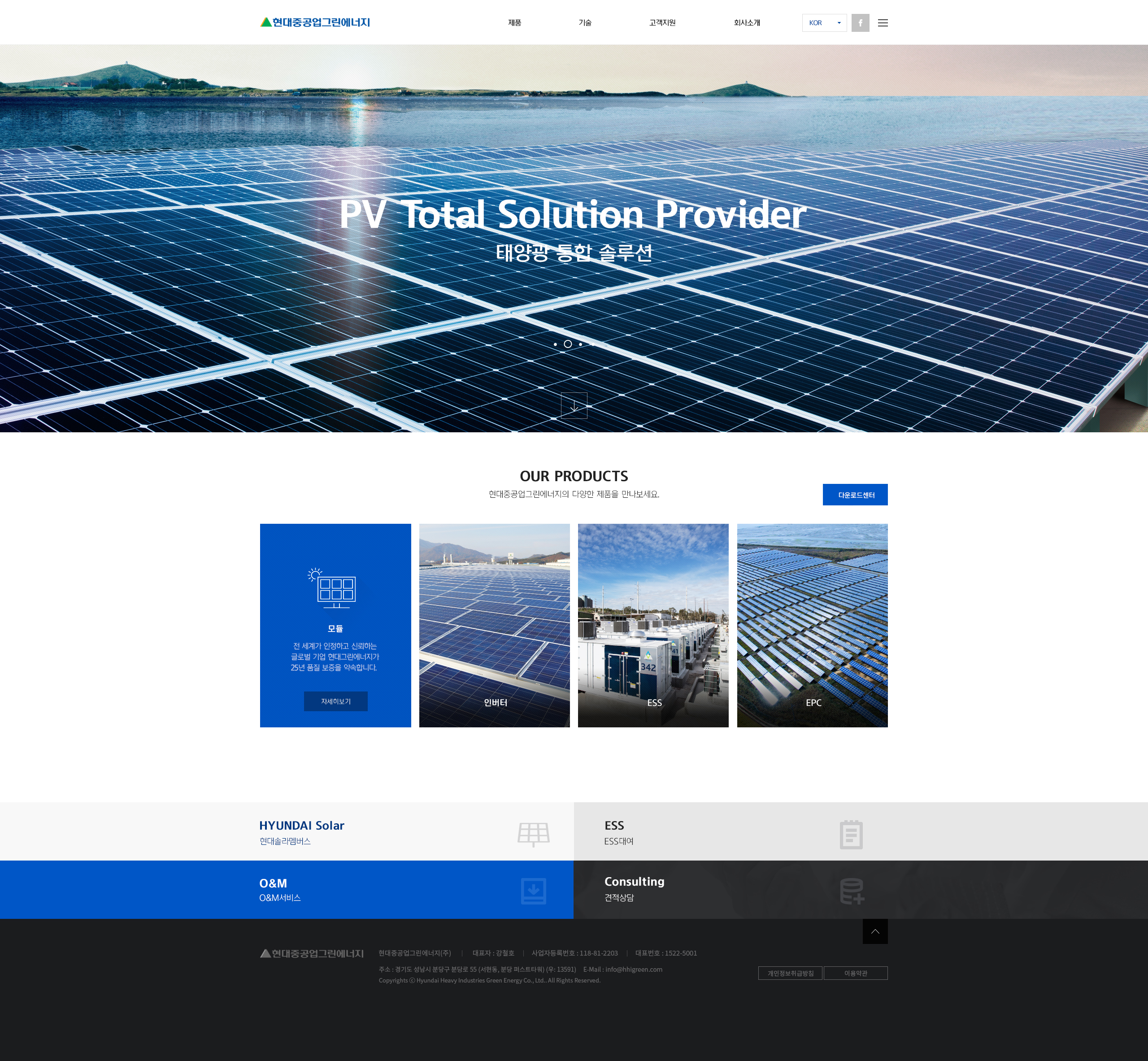Click the Hyundai Green Energy header logo
This screenshot has width=1148, height=1061.
point(315,22)
